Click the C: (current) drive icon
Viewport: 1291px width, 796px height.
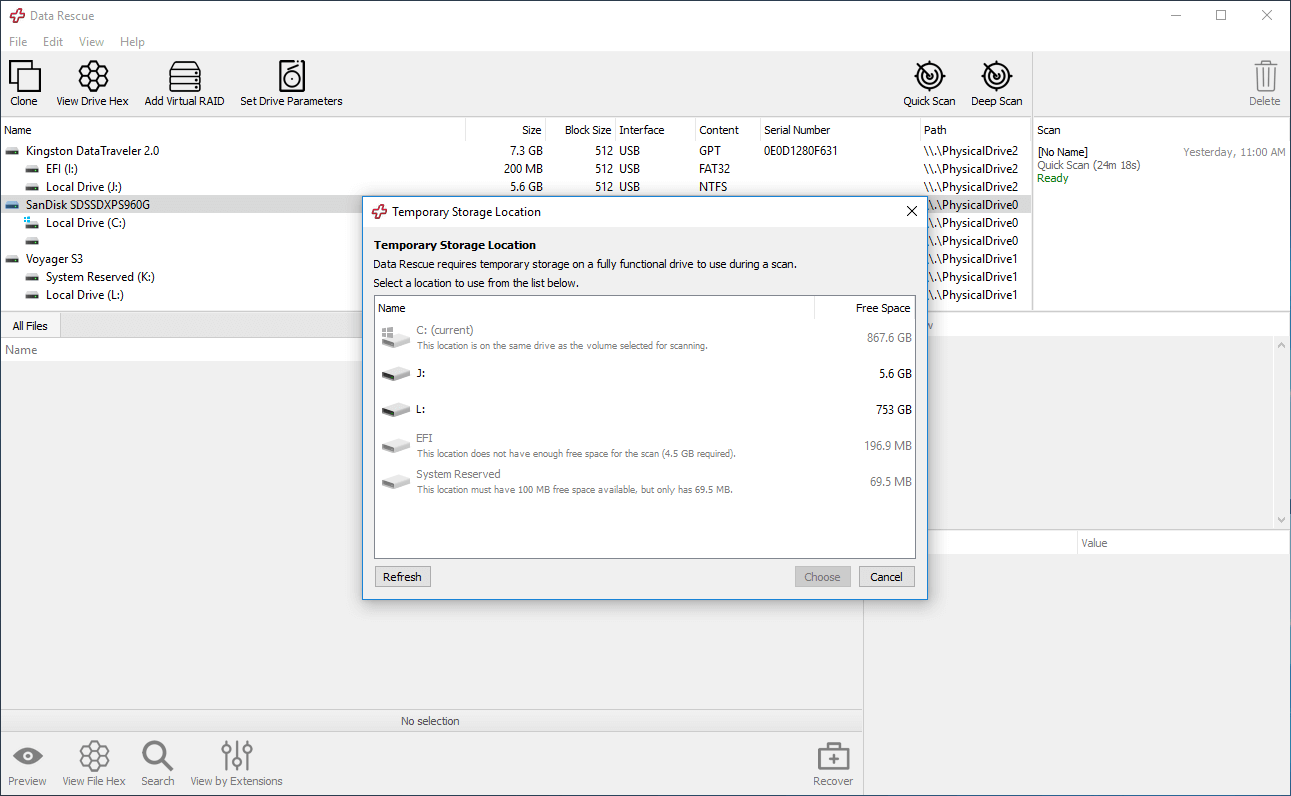click(396, 338)
